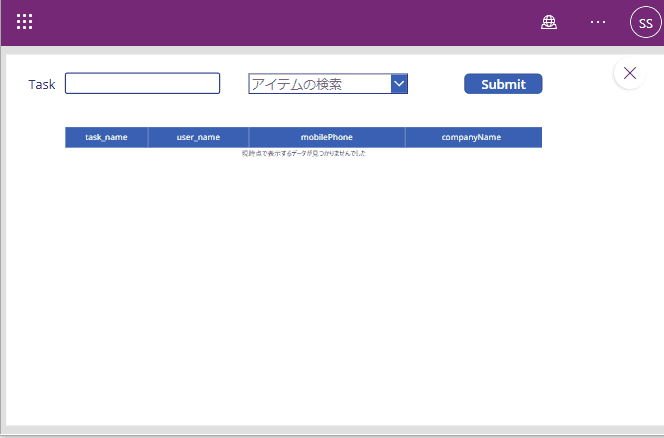Close the app preview with the X
The image size is (664, 438).
pyautogui.click(x=630, y=73)
